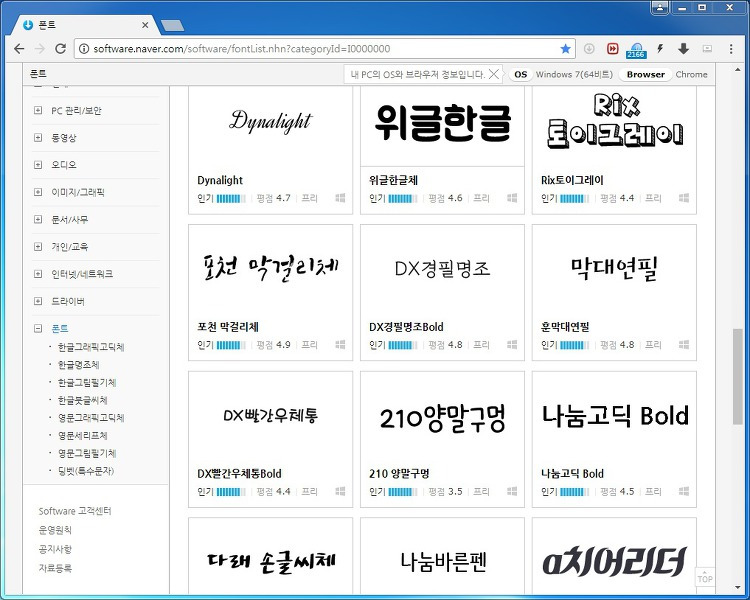Click the Windows icon on Dynalight card

click(x=340, y=198)
